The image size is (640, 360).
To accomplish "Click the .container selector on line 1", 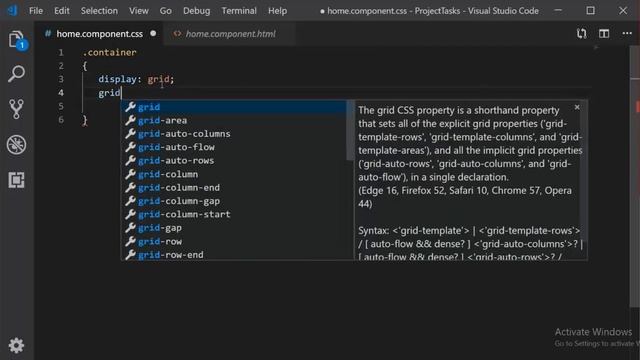I will (109, 52).
